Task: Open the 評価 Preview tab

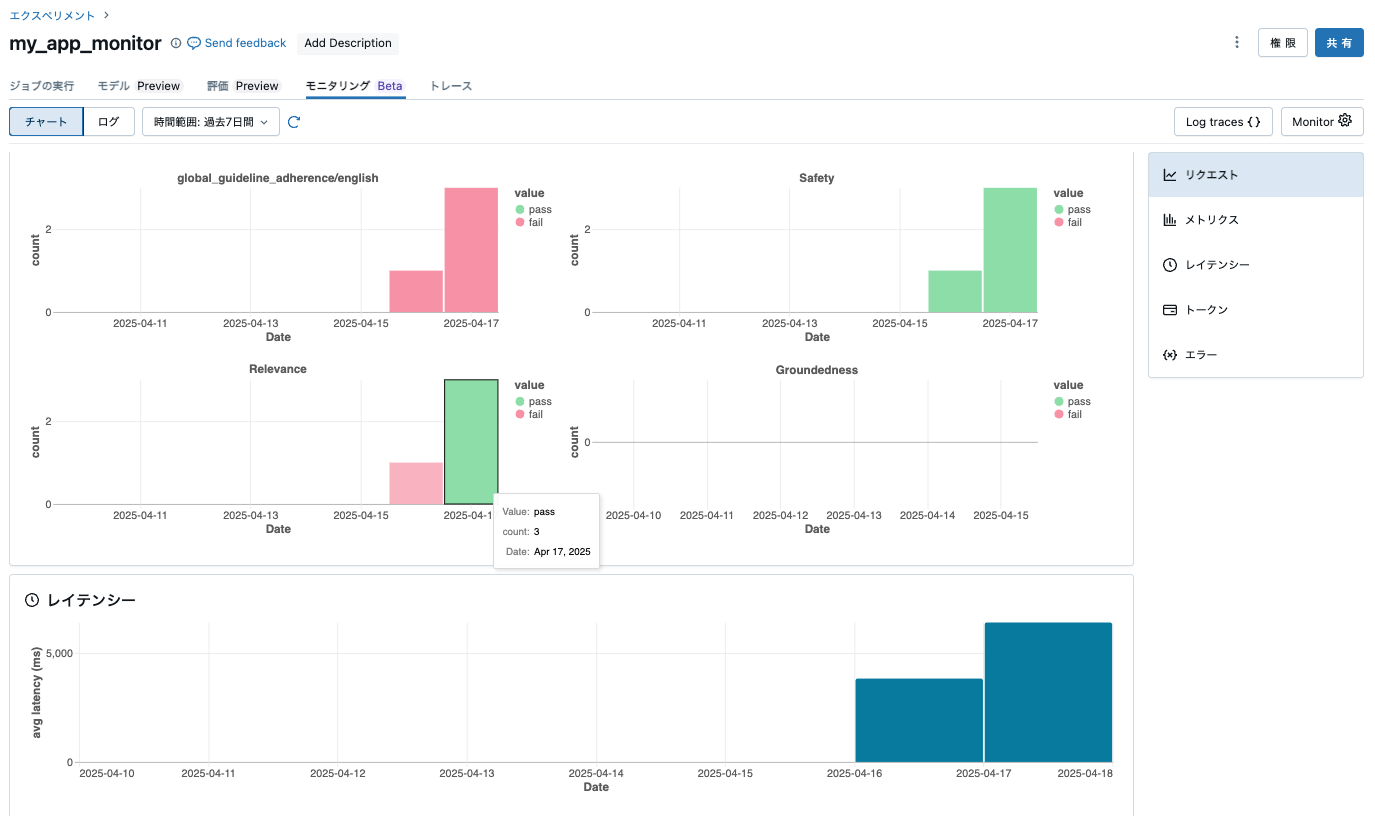Action: coord(243,86)
